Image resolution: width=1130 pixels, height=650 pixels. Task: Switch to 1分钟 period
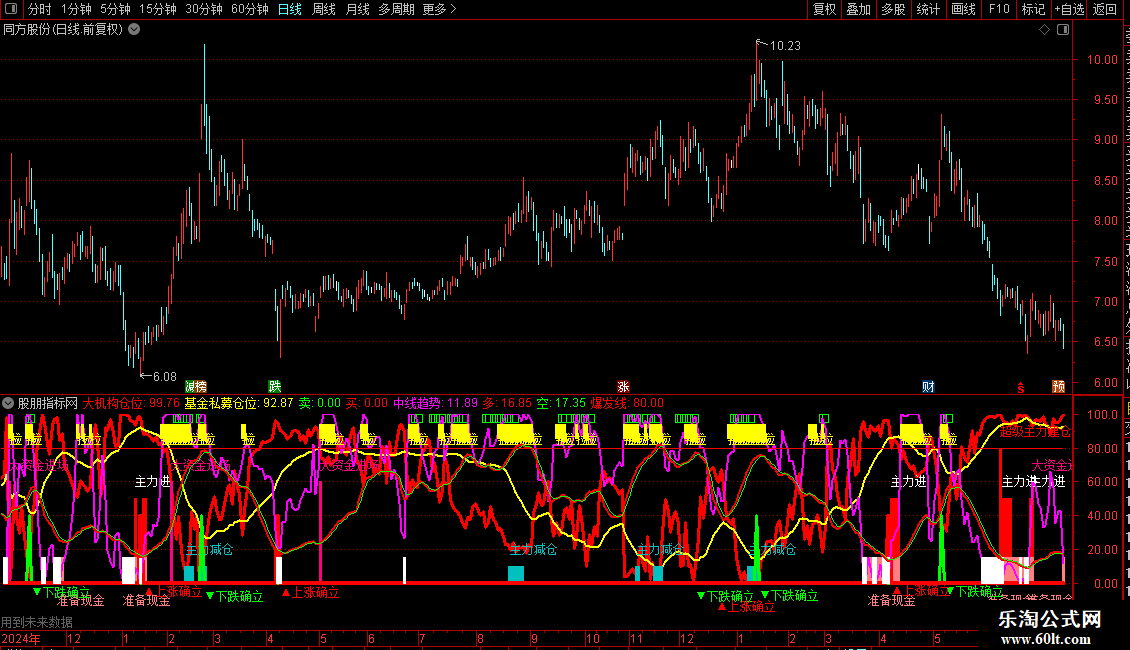point(76,9)
